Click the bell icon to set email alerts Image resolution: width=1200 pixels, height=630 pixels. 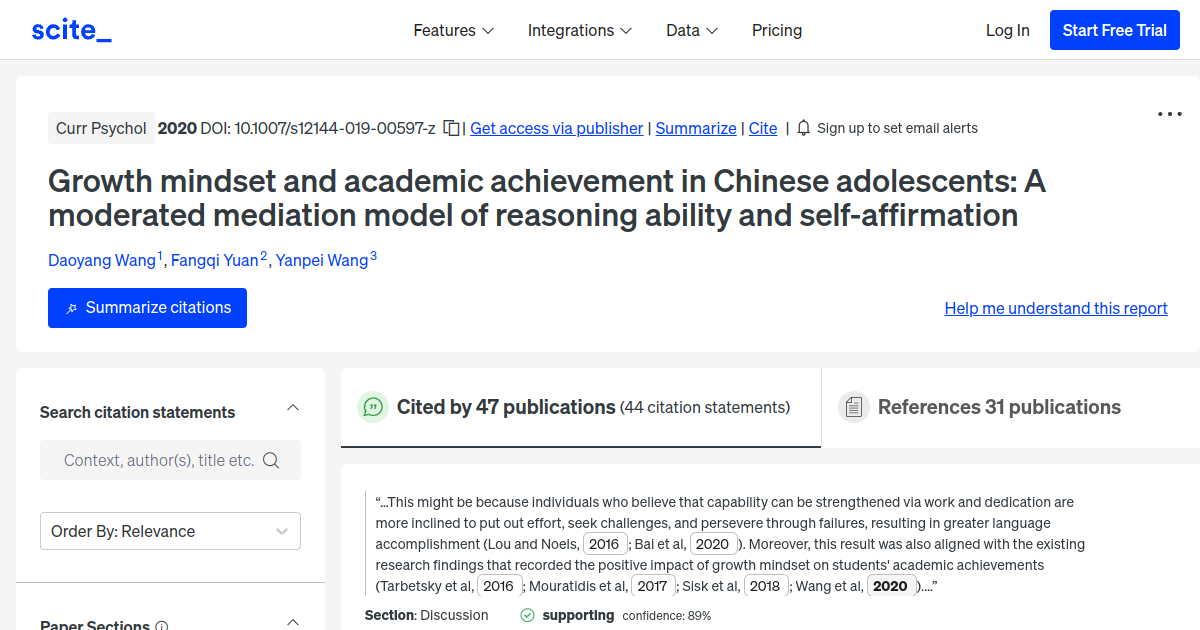(x=804, y=128)
